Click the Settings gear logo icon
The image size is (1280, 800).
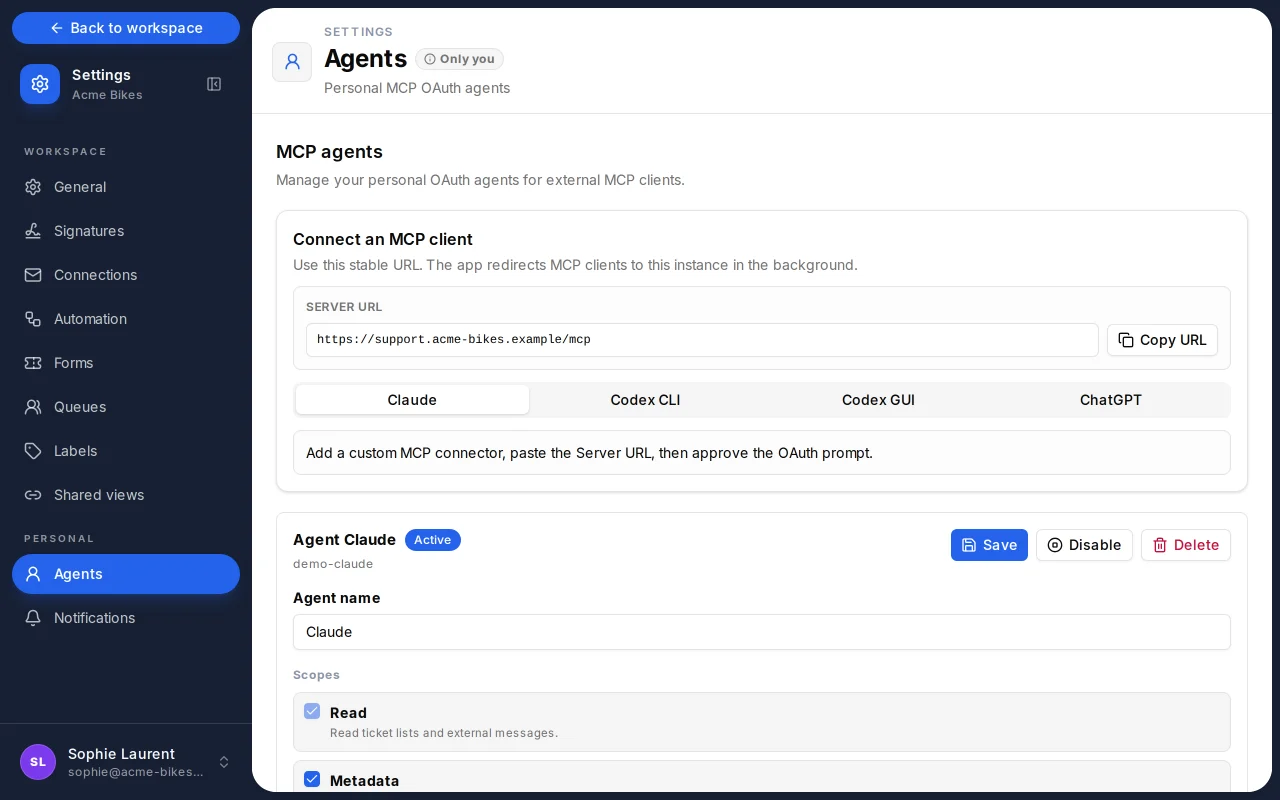pos(40,84)
